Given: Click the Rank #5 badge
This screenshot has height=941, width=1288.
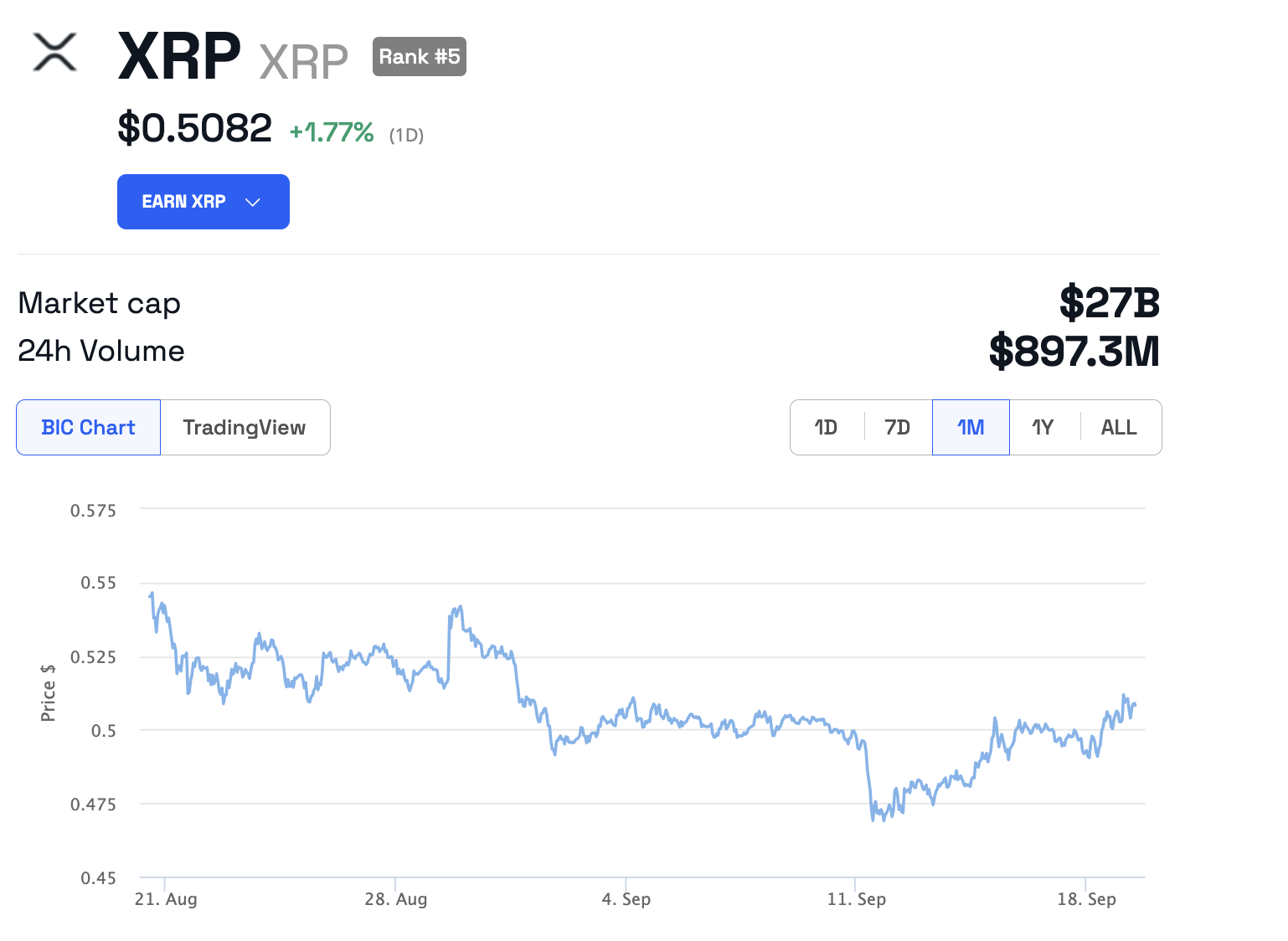Looking at the screenshot, I should [419, 56].
